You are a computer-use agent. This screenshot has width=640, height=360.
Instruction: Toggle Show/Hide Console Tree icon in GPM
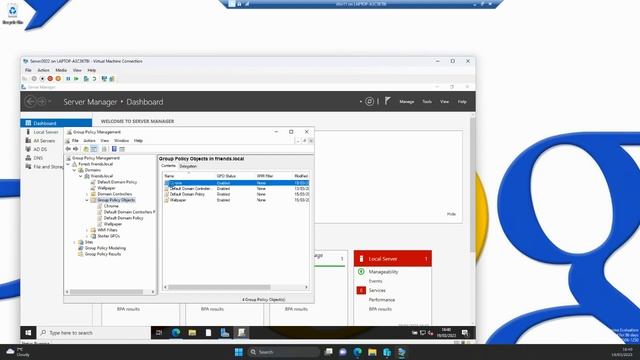click(94, 149)
